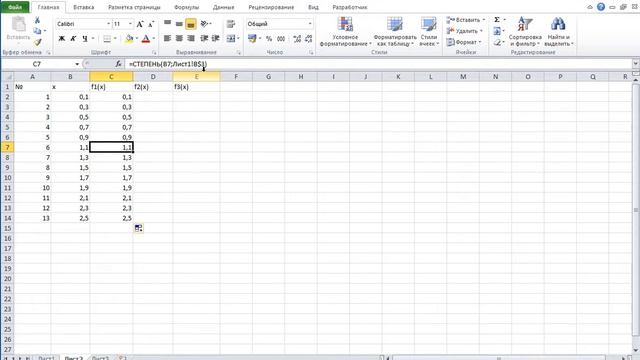Open font color dropdown arrow

153,39
